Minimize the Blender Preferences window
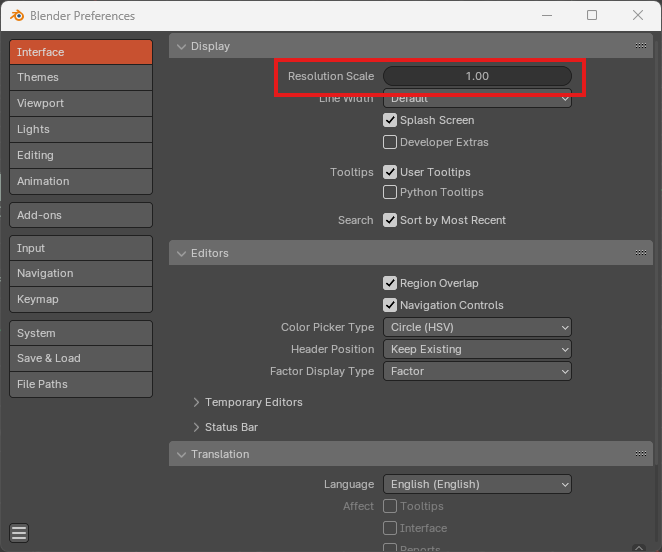 pyautogui.click(x=547, y=16)
